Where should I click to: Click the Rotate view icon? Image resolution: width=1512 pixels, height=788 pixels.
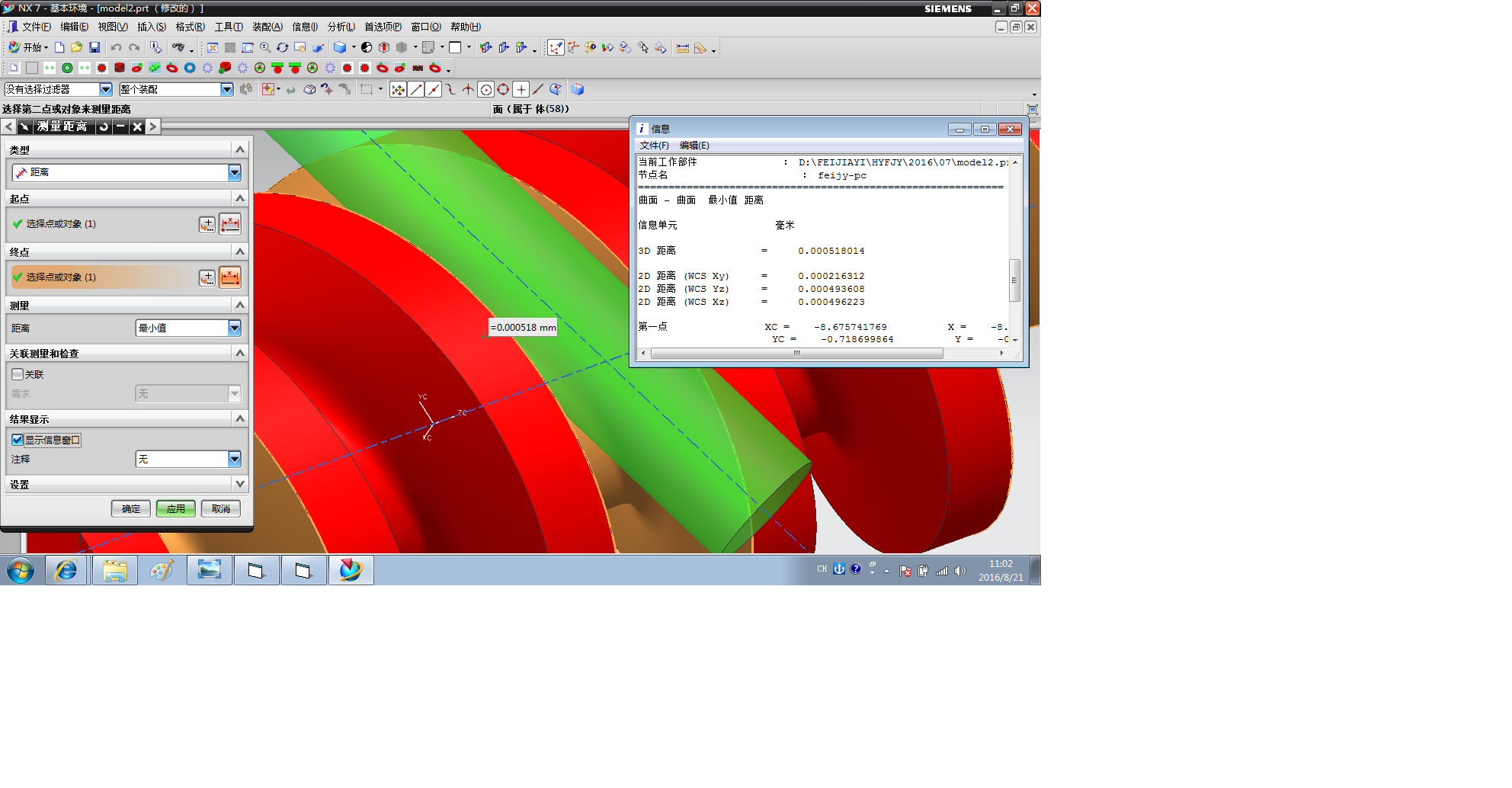pos(283,47)
